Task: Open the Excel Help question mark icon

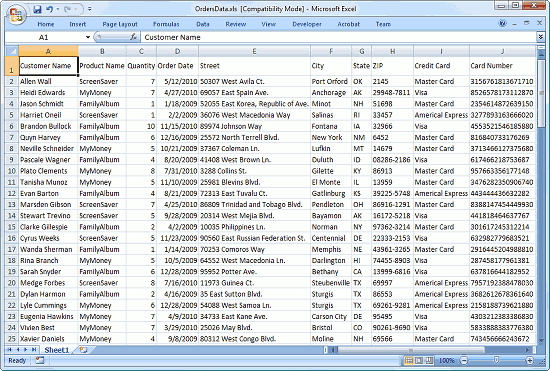Action: 503,23
